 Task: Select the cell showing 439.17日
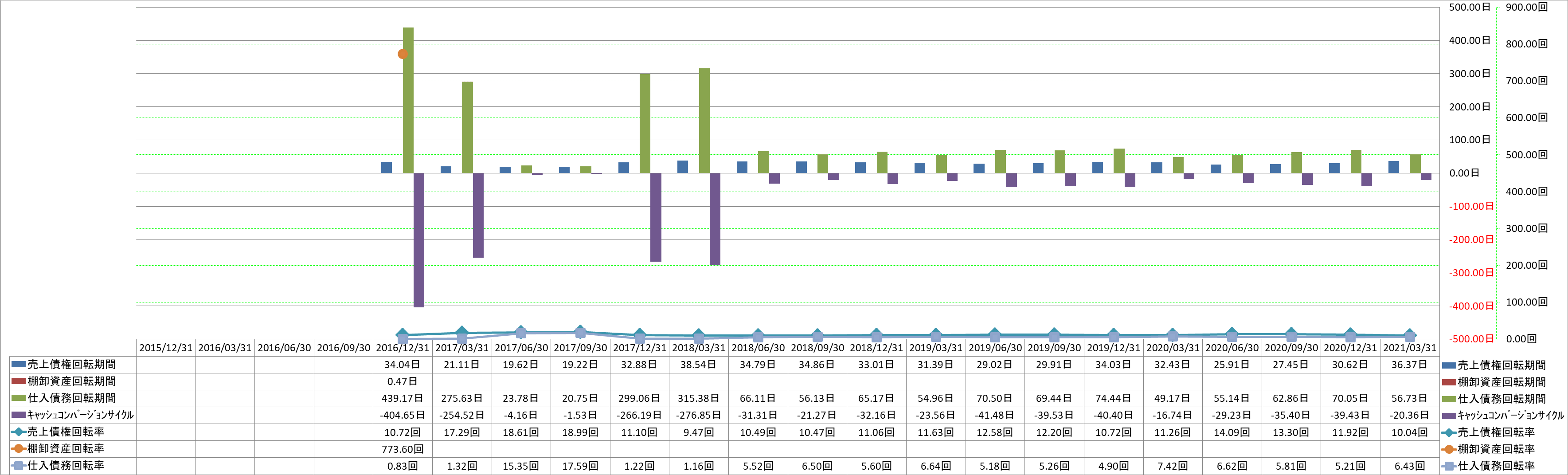tap(403, 398)
